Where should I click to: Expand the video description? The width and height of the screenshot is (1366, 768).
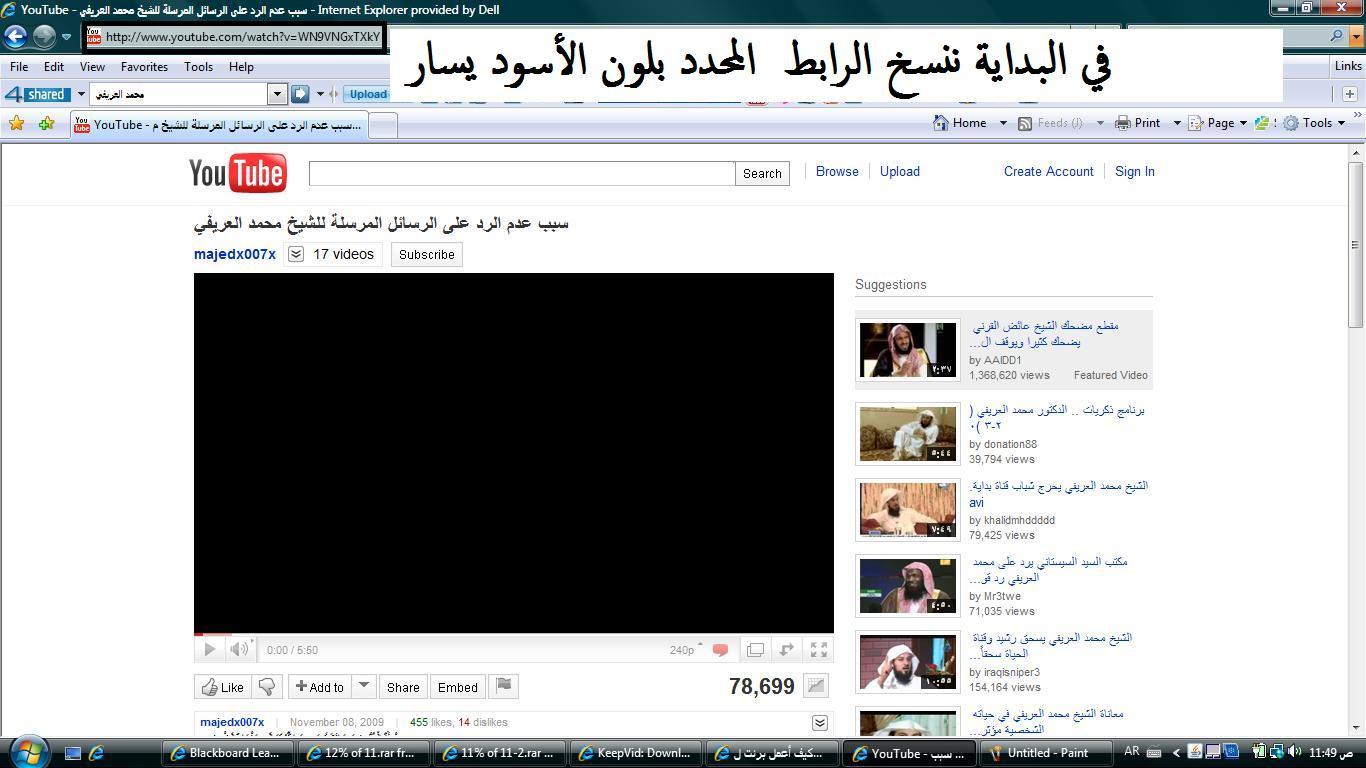click(x=819, y=723)
